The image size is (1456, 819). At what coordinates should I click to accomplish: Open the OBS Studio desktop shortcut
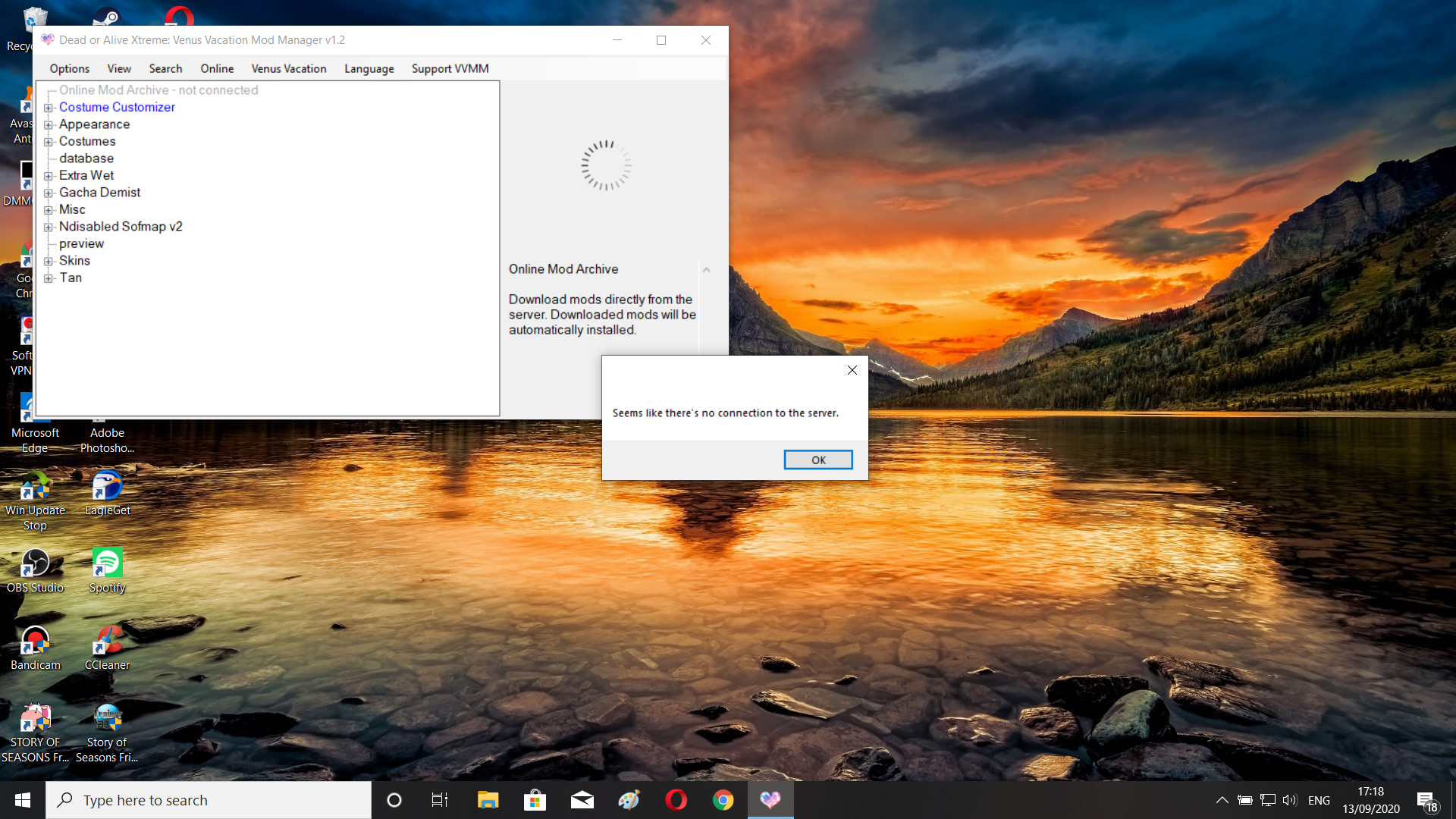pyautogui.click(x=35, y=564)
